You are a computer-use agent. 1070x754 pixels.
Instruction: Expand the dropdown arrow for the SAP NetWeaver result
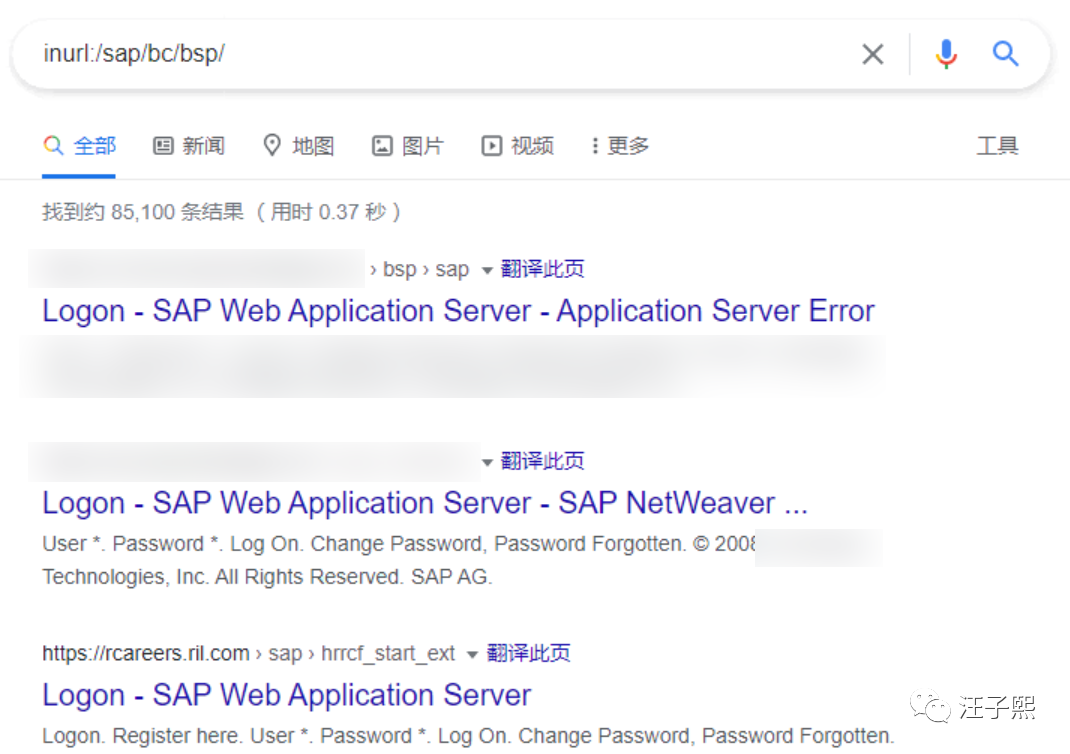(487, 463)
